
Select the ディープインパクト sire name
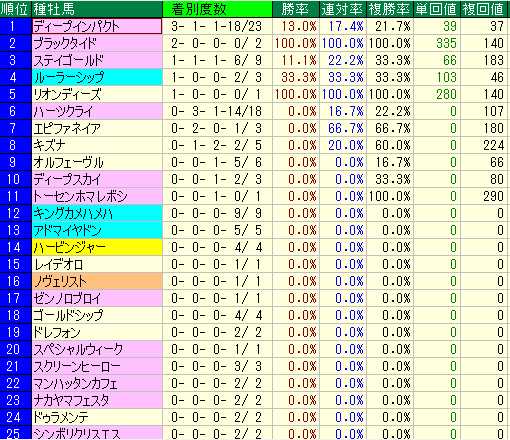[x=97, y=26]
